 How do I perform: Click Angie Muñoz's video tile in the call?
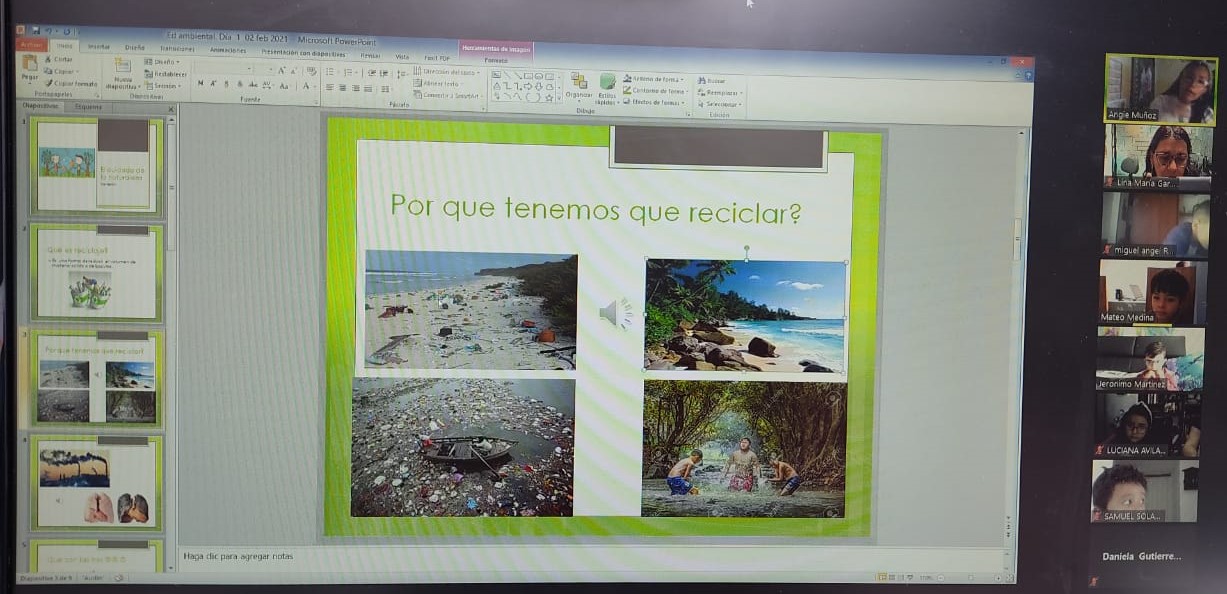[1160, 89]
